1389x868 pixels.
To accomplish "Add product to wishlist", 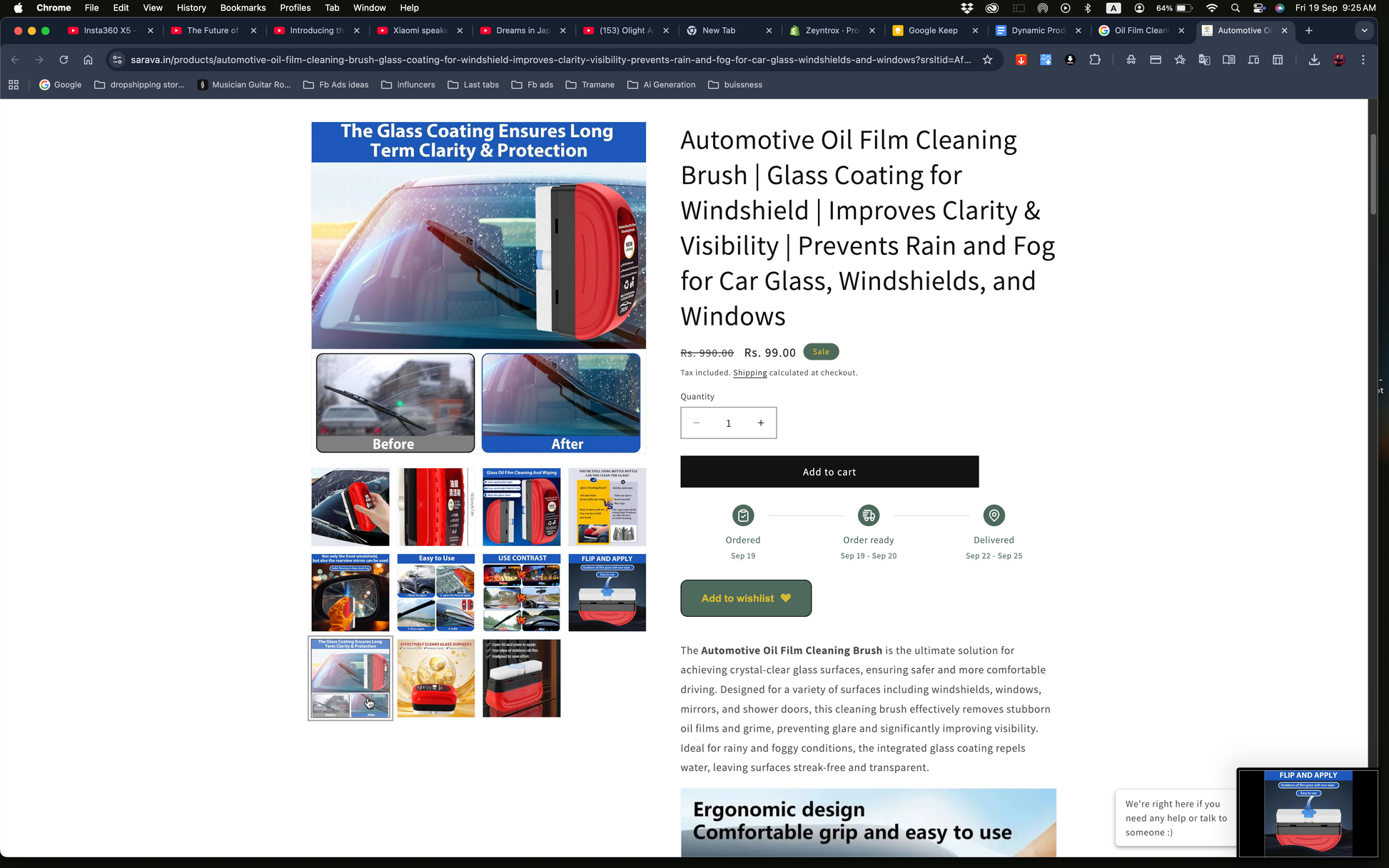I will pos(746,598).
